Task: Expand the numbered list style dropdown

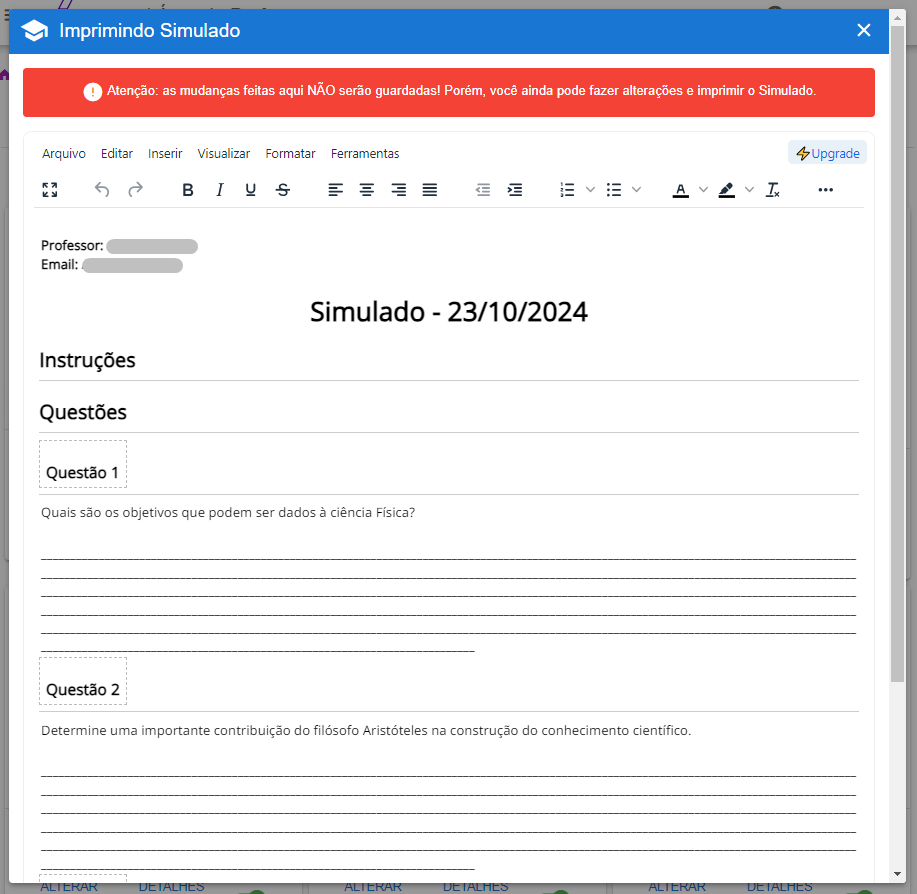Action: (x=590, y=190)
